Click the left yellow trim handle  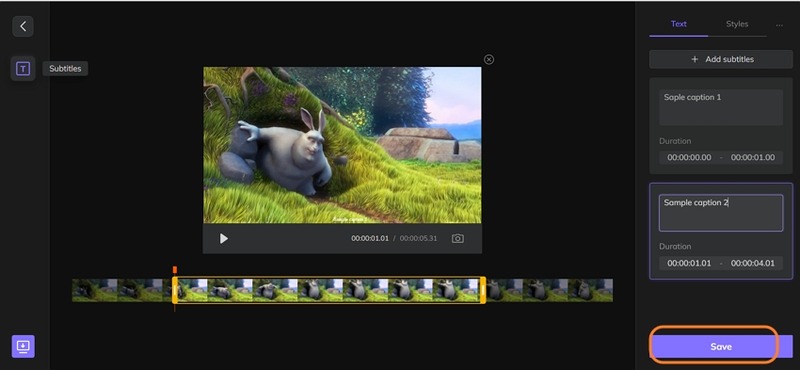[x=175, y=290]
